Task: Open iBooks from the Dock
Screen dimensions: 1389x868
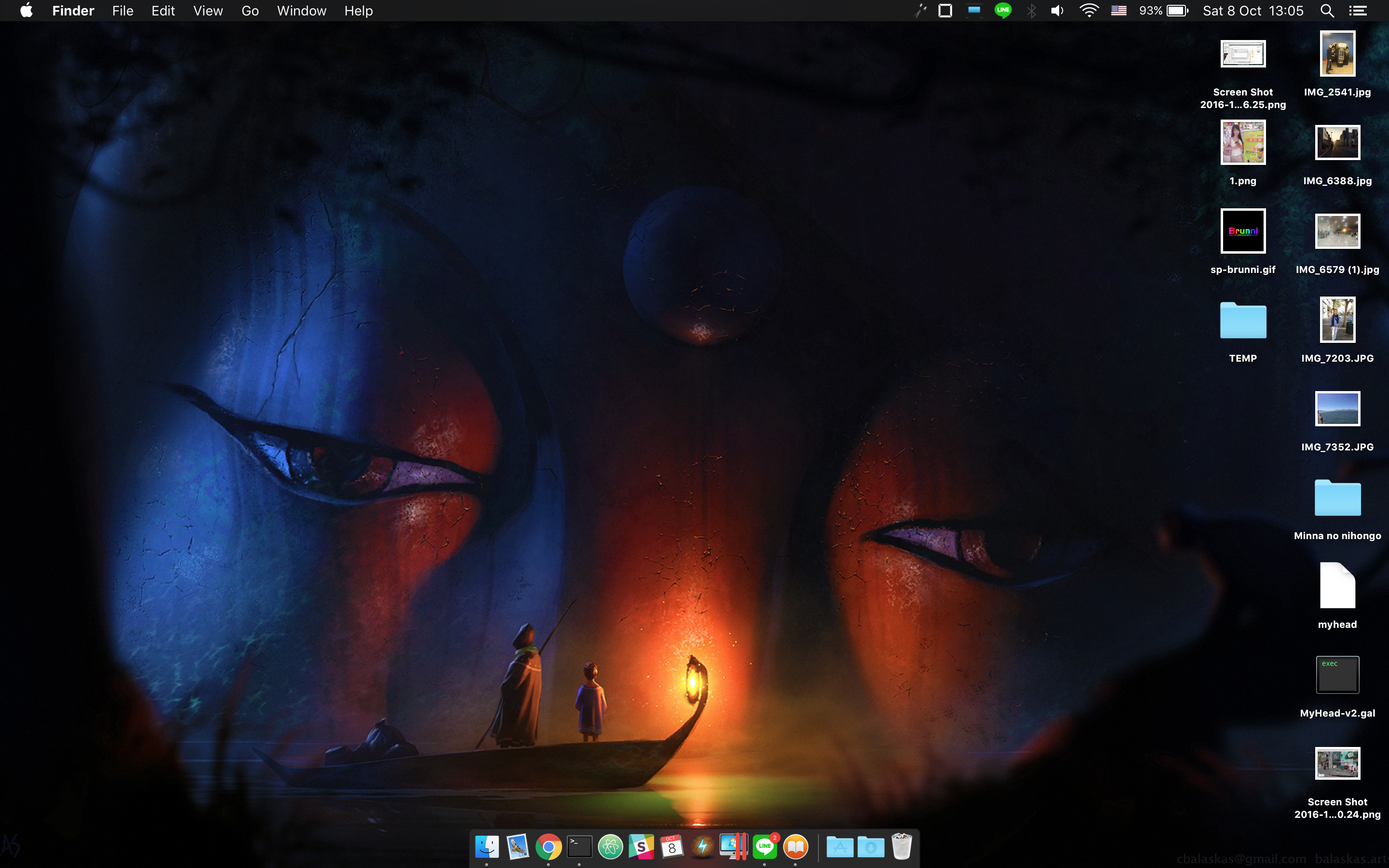Action: (x=795, y=847)
